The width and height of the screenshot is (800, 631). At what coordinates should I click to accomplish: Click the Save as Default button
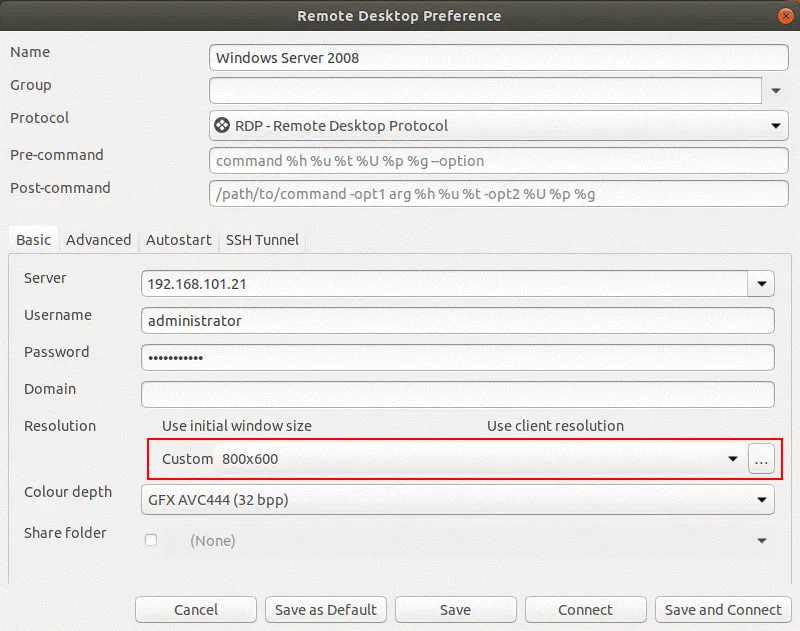325,610
